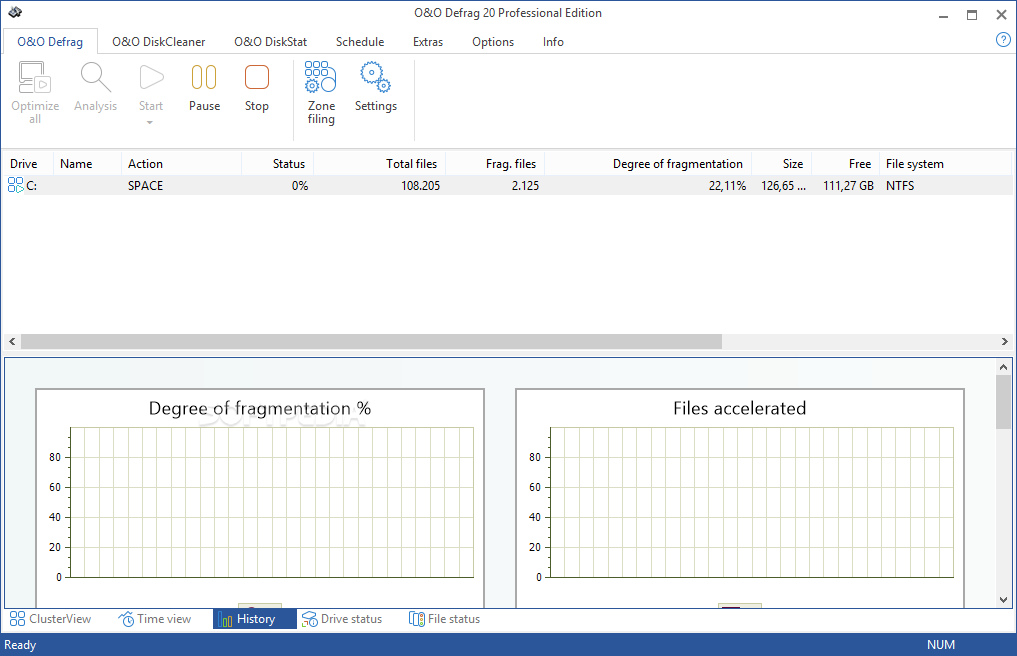The height and width of the screenshot is (656, 1017).
Task: Switch to File status tab
Action: pyautogui.click(x=445, y=619)
